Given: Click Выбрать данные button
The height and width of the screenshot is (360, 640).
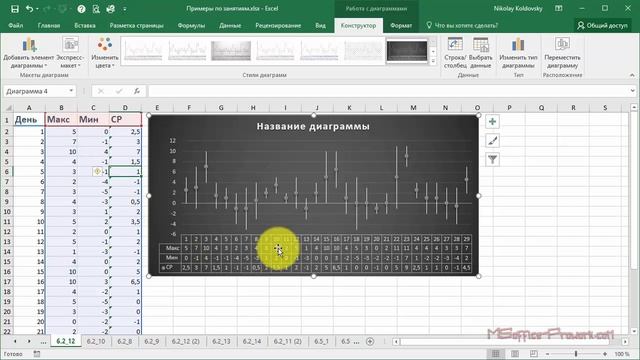Looking at the screenshot, I should [480, 53].
